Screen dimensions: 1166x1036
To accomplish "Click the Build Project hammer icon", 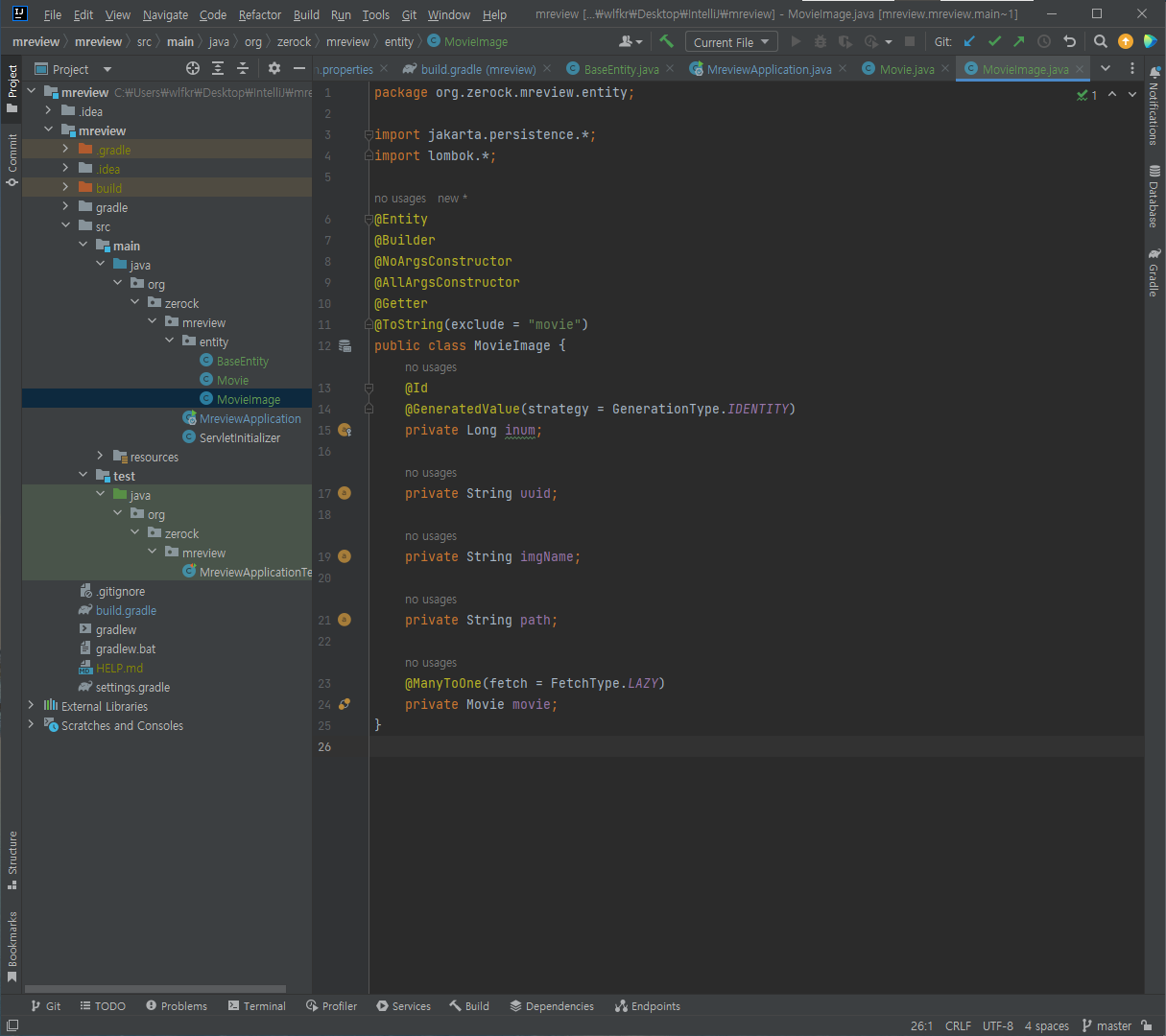I will coord(666,41).
